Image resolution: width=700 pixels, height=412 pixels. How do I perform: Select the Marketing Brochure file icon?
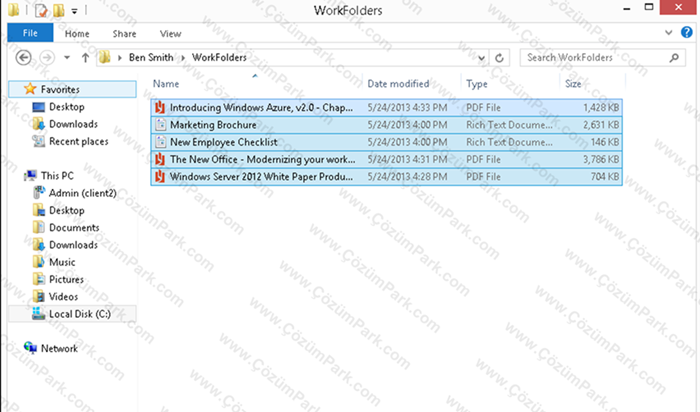point(160,125)
